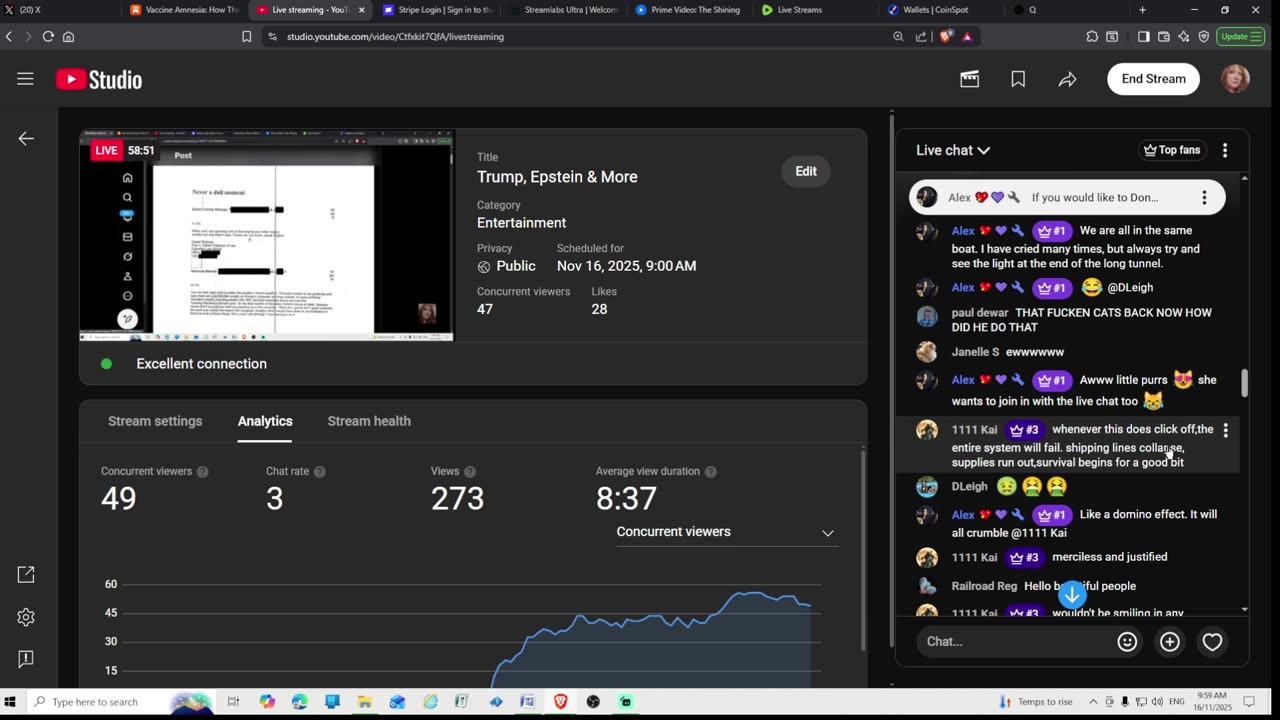Click the plus icon beside chat input

tap(1170, 642)
